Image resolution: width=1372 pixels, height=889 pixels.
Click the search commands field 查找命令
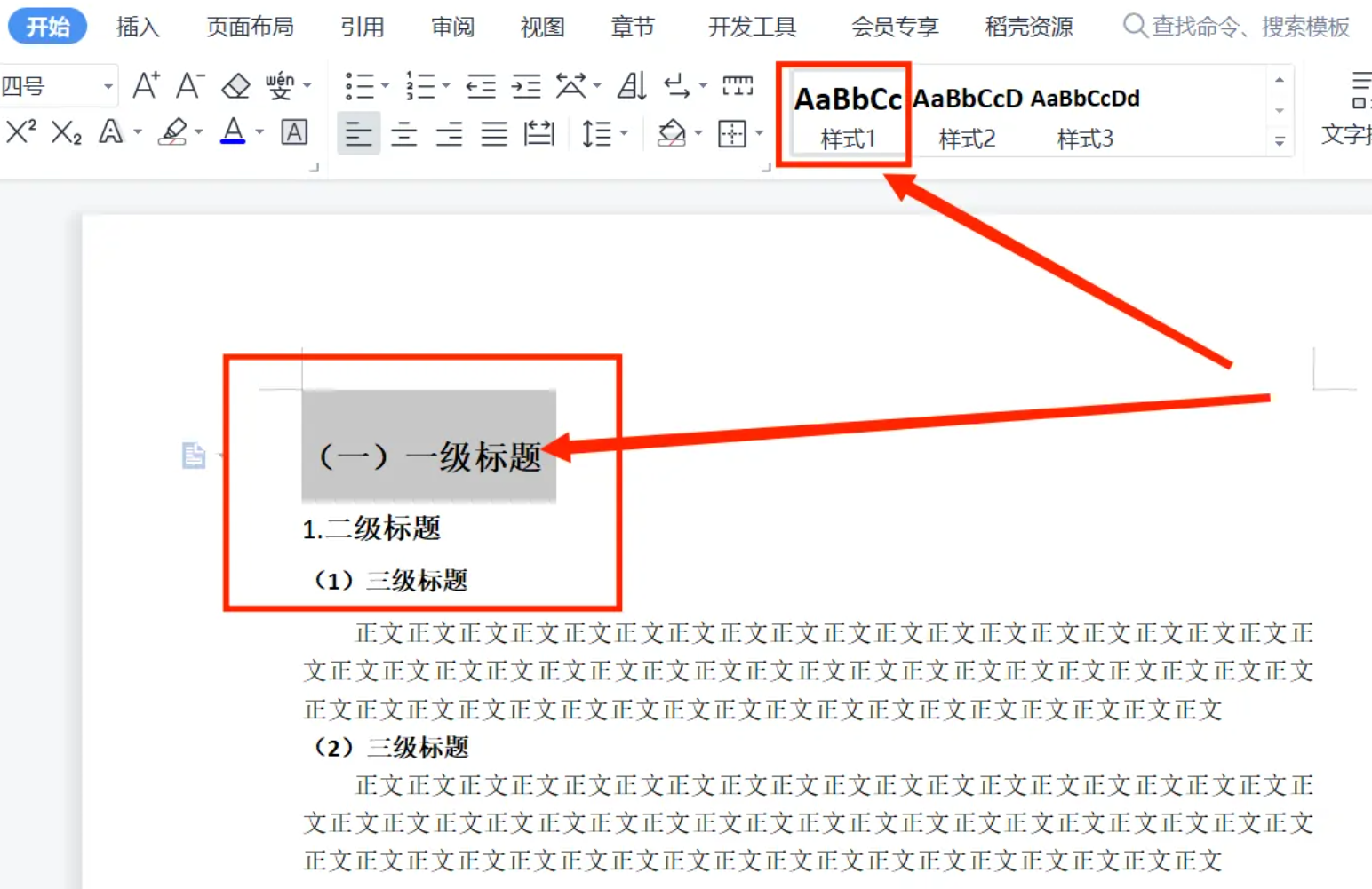[1237, 27]
